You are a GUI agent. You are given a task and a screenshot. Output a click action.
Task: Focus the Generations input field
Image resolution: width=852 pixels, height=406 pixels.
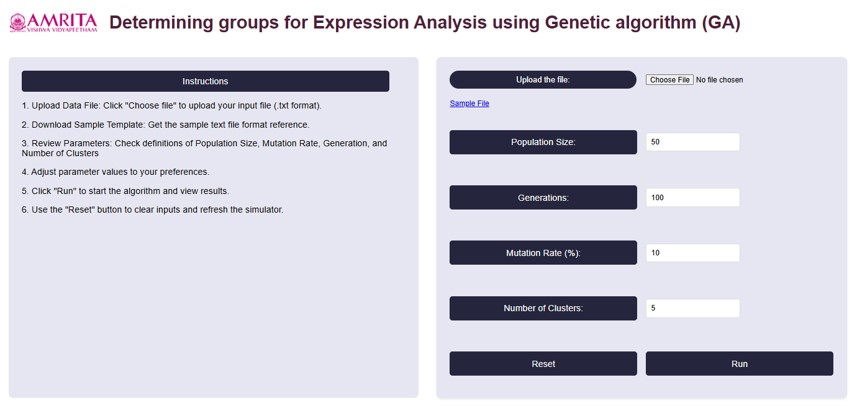click(x=692, y=198)
